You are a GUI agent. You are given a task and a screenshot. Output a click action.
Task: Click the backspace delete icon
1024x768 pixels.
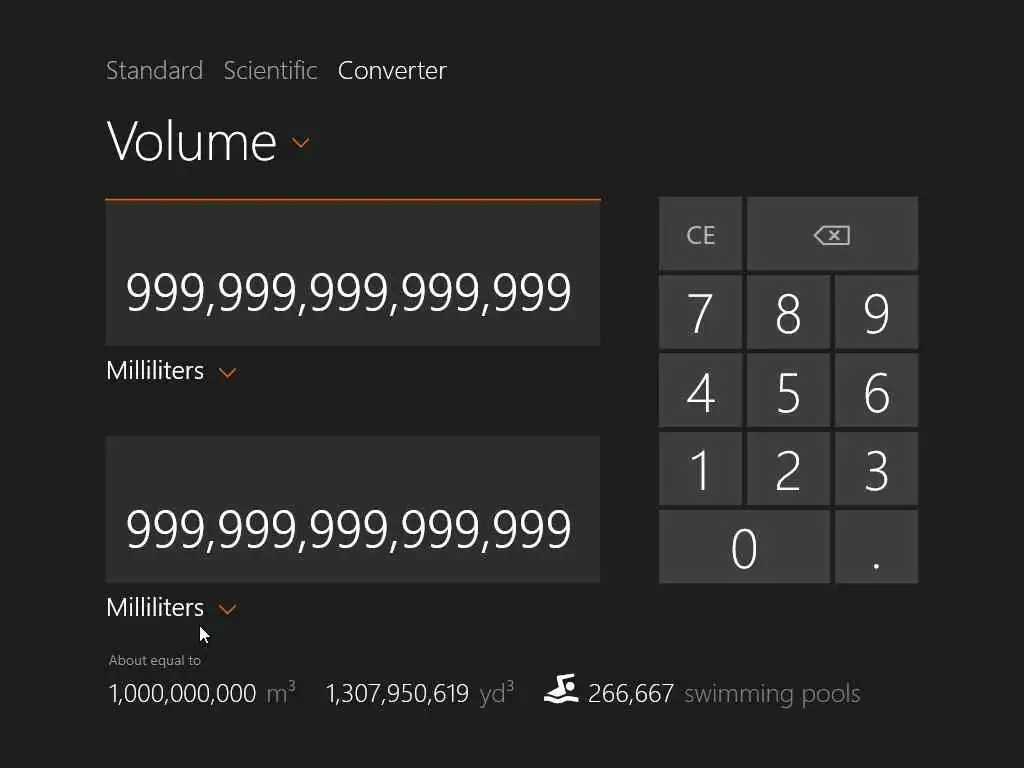[x=832, y=235]
